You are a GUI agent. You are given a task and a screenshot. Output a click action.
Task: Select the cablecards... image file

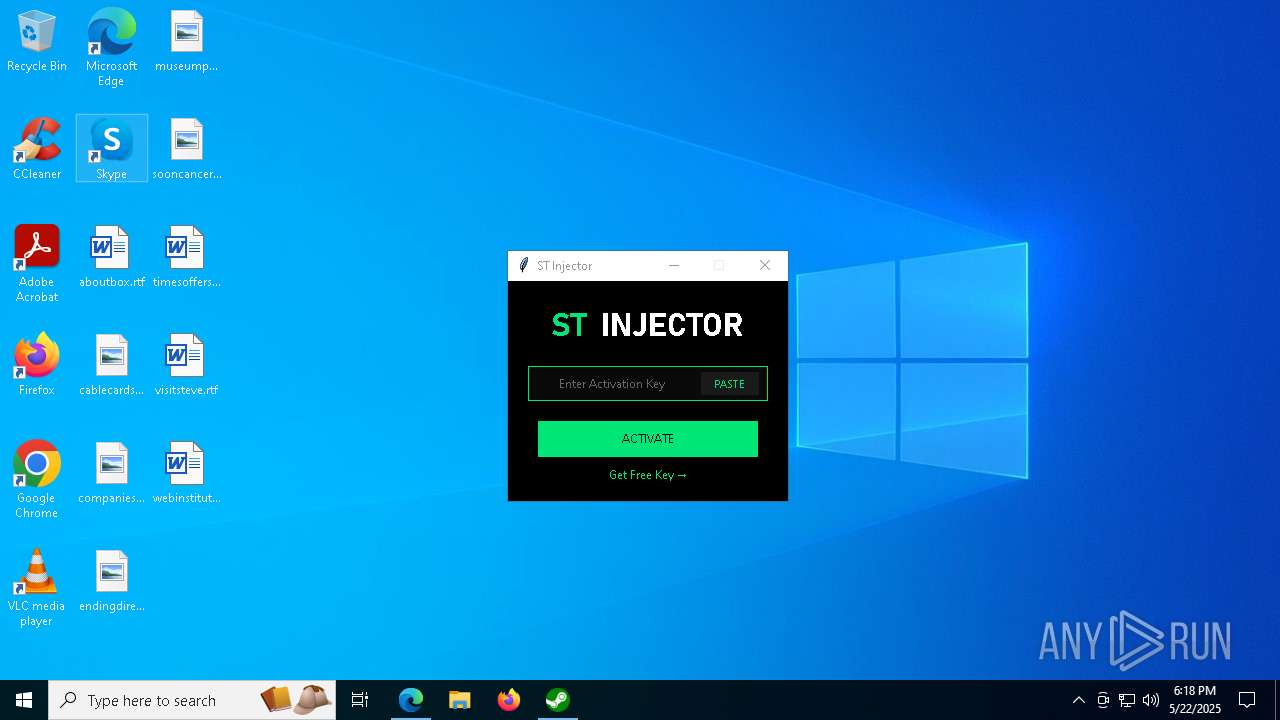coord(111,365)
